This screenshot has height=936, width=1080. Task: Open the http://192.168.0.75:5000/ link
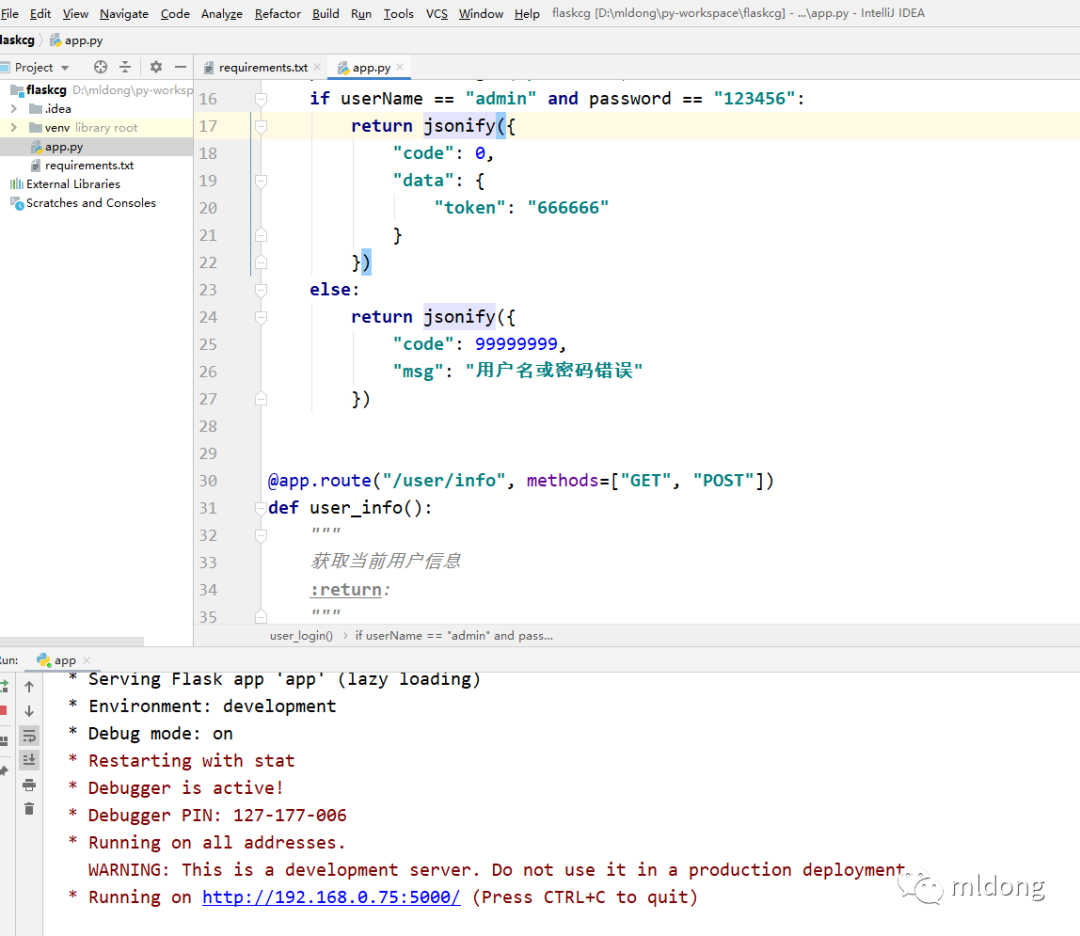[331, 897]
